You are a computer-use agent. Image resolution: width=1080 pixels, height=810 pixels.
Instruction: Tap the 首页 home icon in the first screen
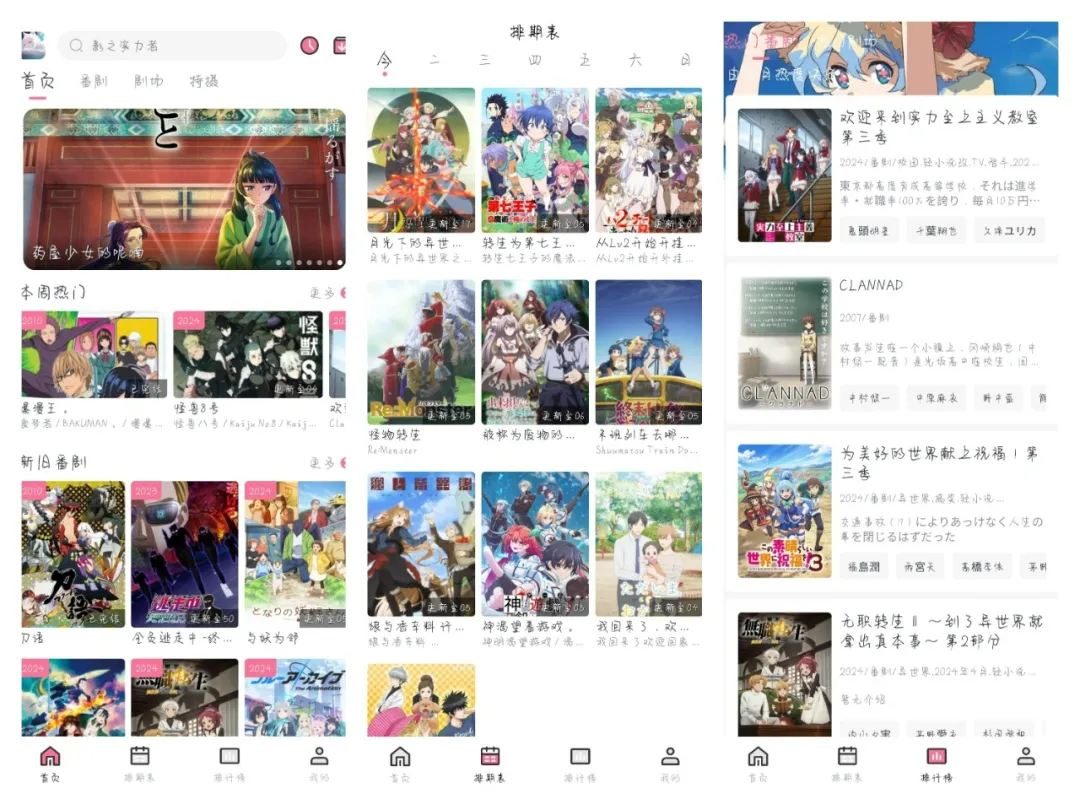(50, 756)
